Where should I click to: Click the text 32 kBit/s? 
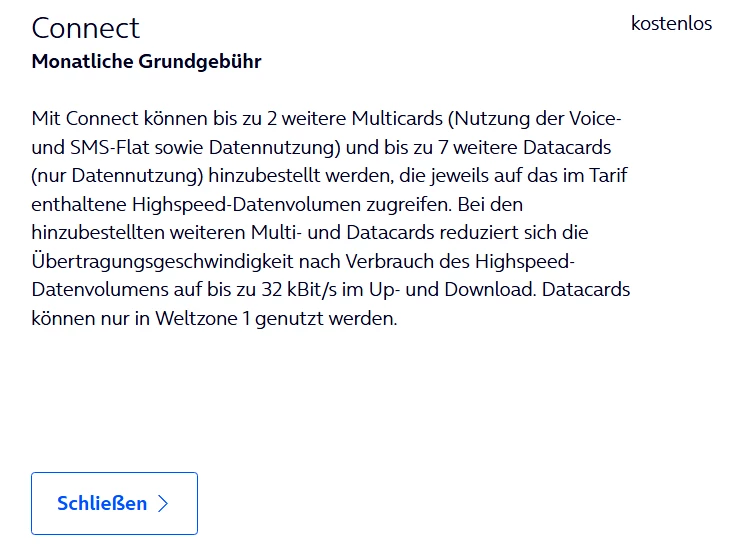click(x=299, y=290)
